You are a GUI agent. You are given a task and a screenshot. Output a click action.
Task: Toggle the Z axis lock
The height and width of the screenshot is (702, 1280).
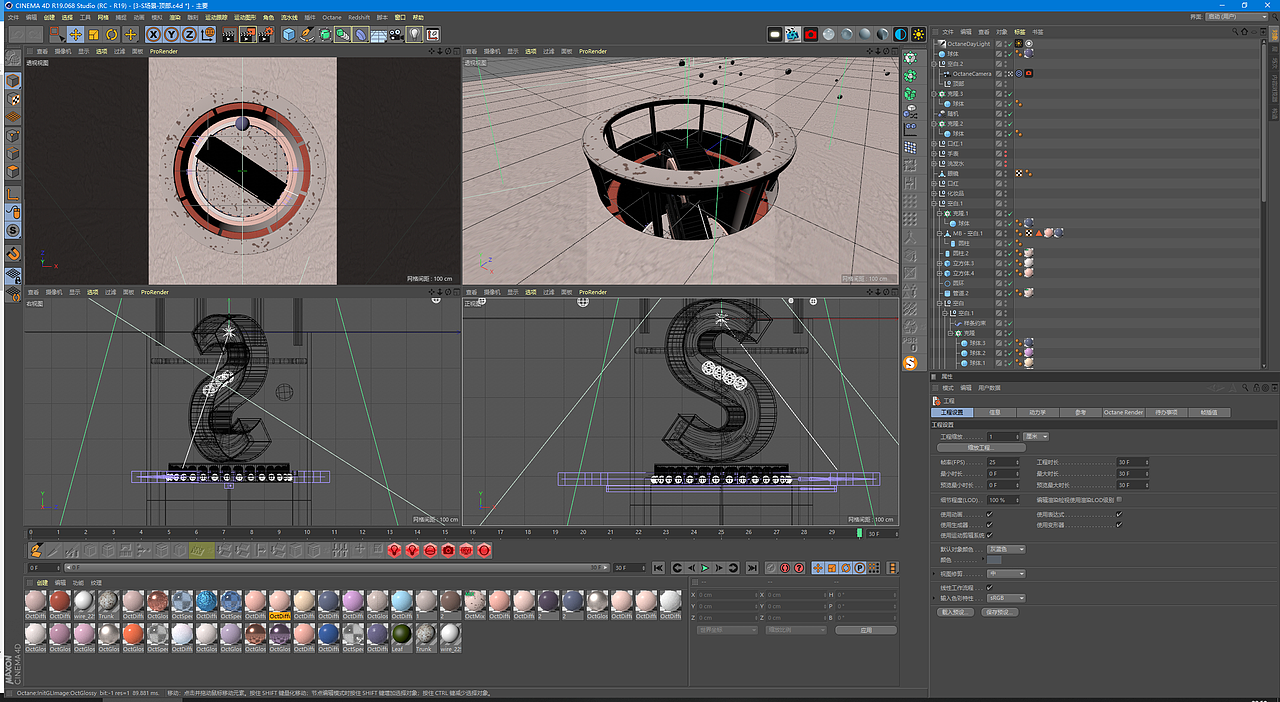189,34
